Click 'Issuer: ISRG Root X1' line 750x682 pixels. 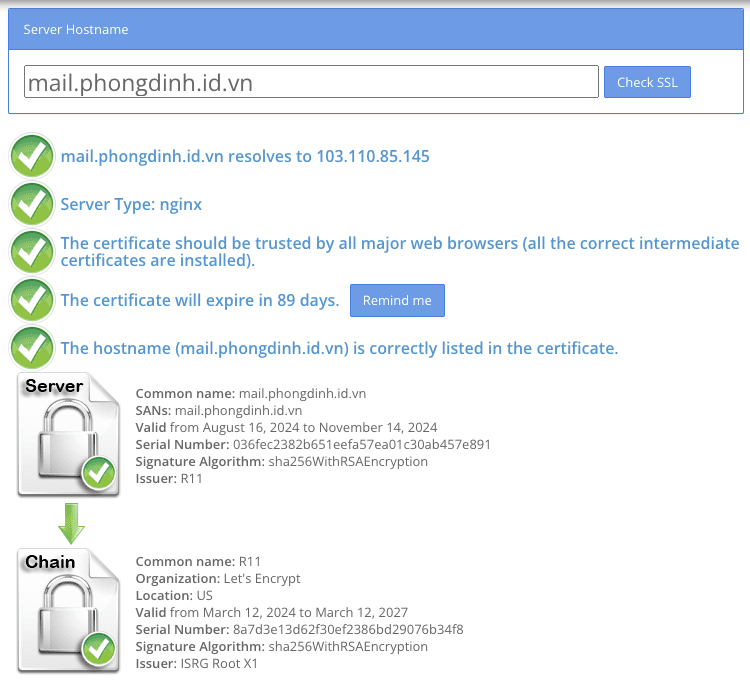pyautogui.click(x=197, y=664)
